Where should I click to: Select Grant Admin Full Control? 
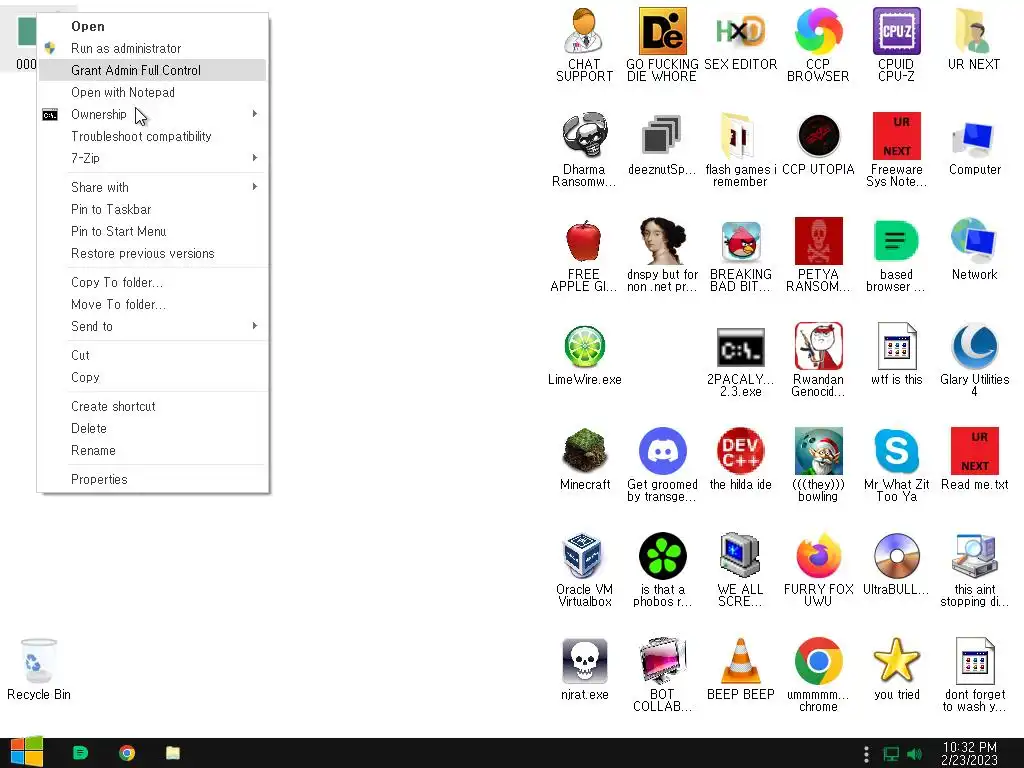coord(152,71)
